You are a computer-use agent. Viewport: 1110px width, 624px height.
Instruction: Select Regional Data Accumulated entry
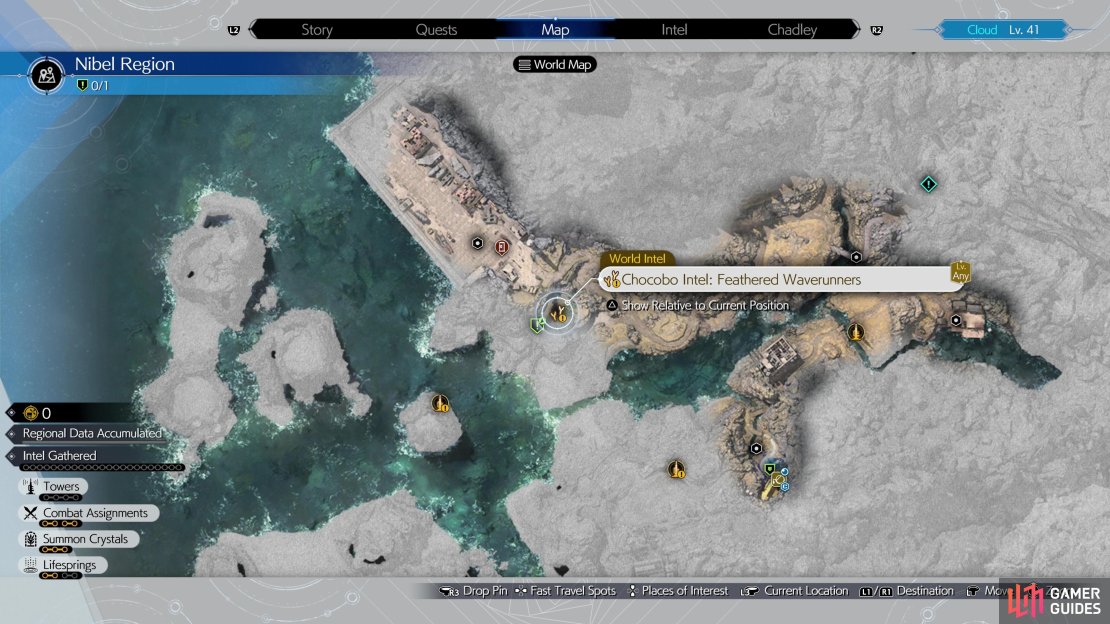91,433
